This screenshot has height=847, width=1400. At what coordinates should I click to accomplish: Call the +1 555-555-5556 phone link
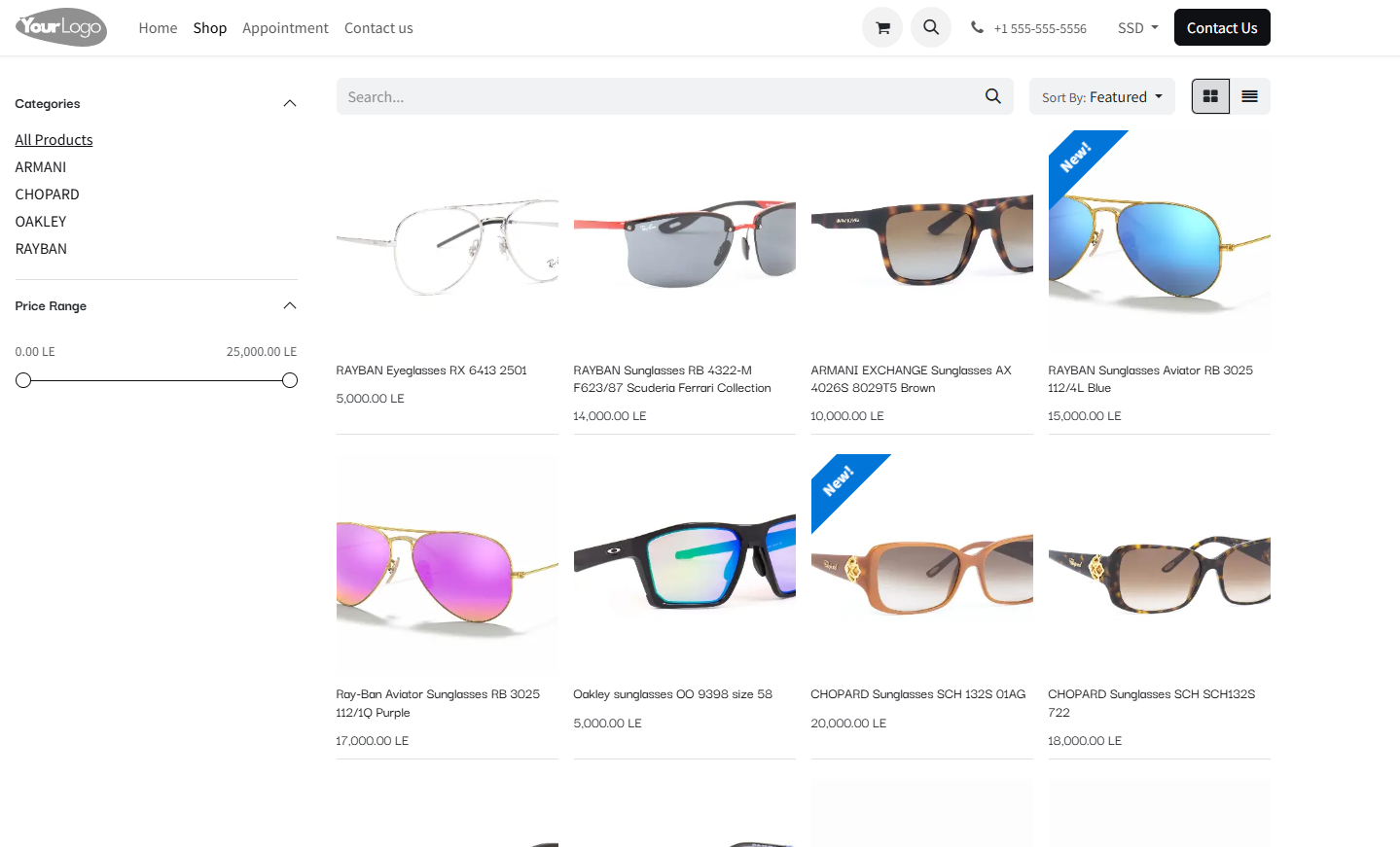(1039, 28)
